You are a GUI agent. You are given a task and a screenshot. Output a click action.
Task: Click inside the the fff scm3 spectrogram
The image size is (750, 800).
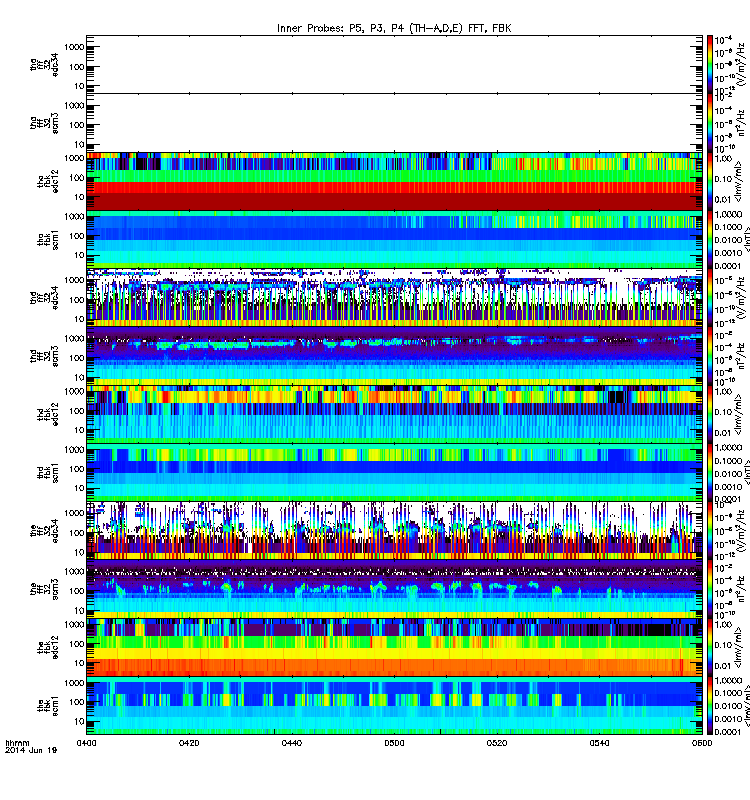[394, 589]
